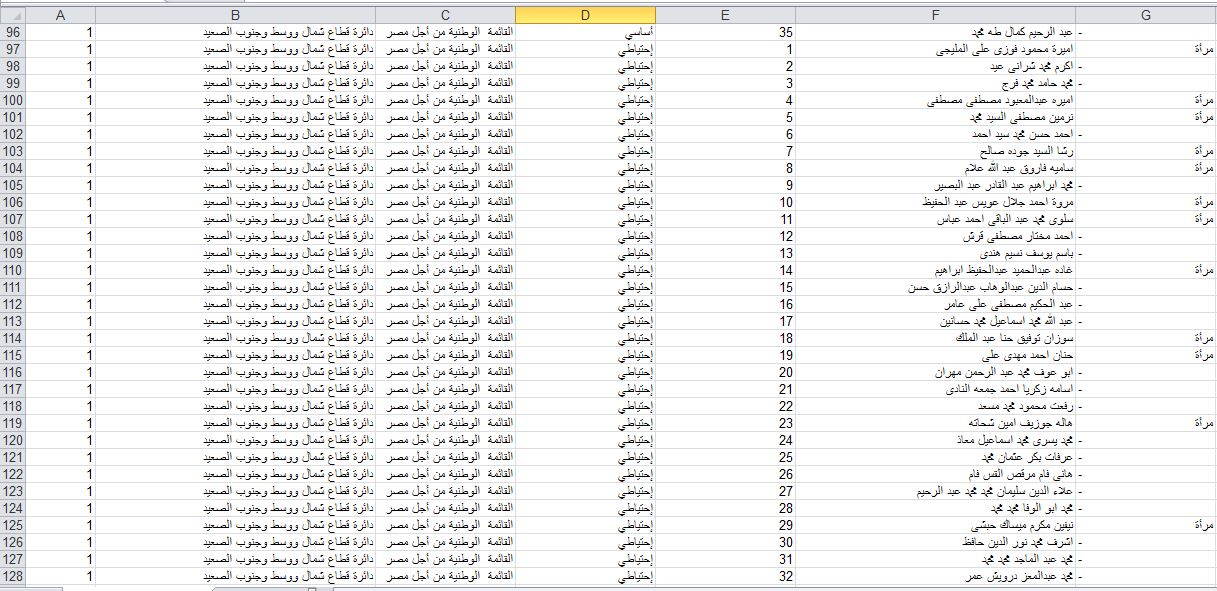Click cell B100 in district column
Viewport: 1217px width, 591px height.
235,100
